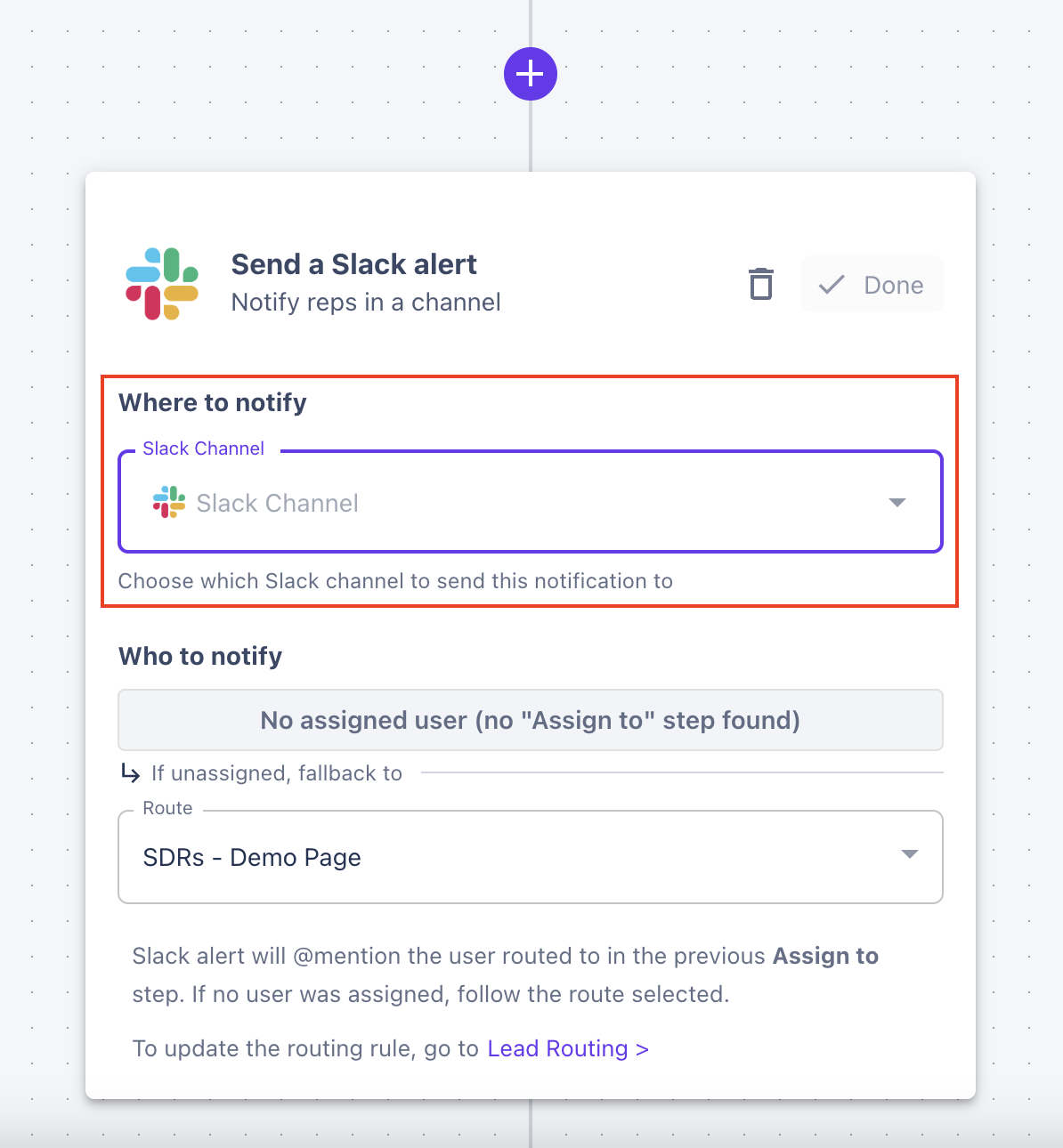The width and height of the screenshot is (1063, 1148).
Task: Delete this step with the trash icon
Action: coord(761,284)
